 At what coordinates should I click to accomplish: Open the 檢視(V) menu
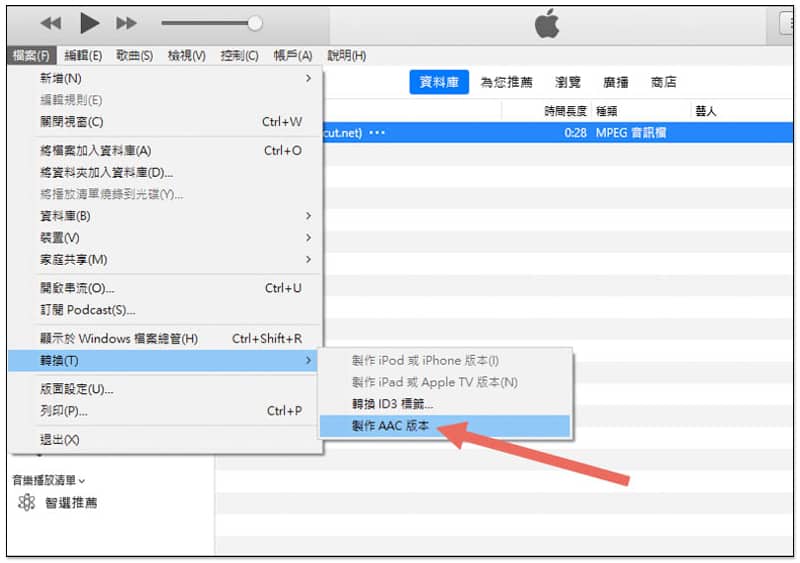pos(187,56)
